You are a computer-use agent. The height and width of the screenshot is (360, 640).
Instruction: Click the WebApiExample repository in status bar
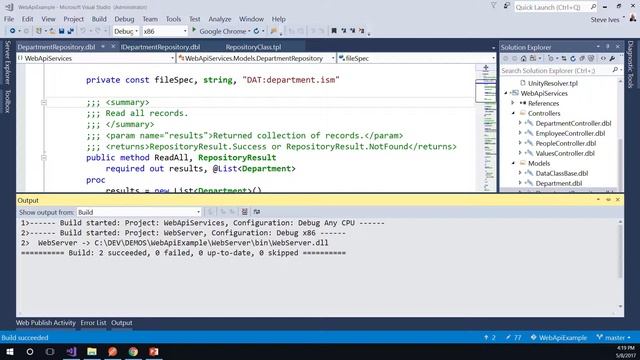(558, 338)
